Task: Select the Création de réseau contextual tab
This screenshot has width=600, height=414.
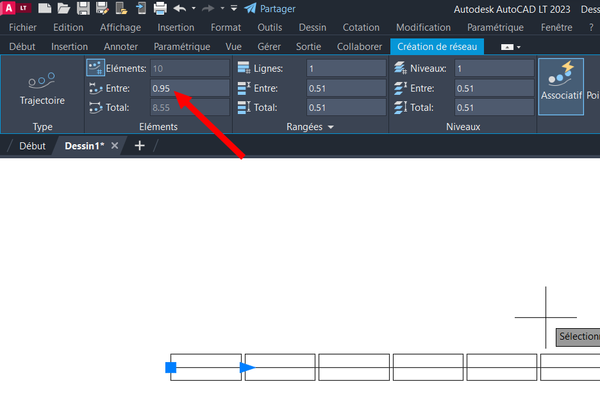Action: 437,47
